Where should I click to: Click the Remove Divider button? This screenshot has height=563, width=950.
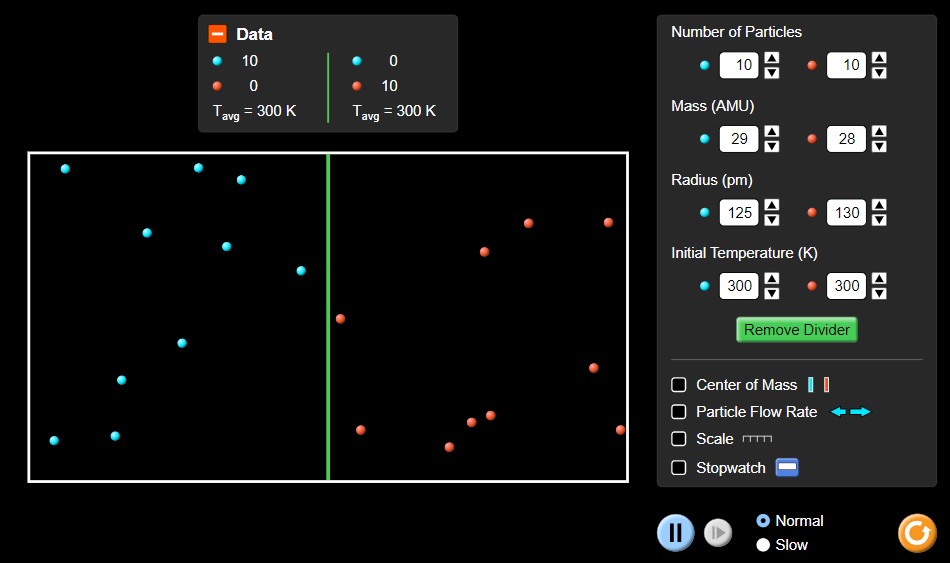point(797,330)
